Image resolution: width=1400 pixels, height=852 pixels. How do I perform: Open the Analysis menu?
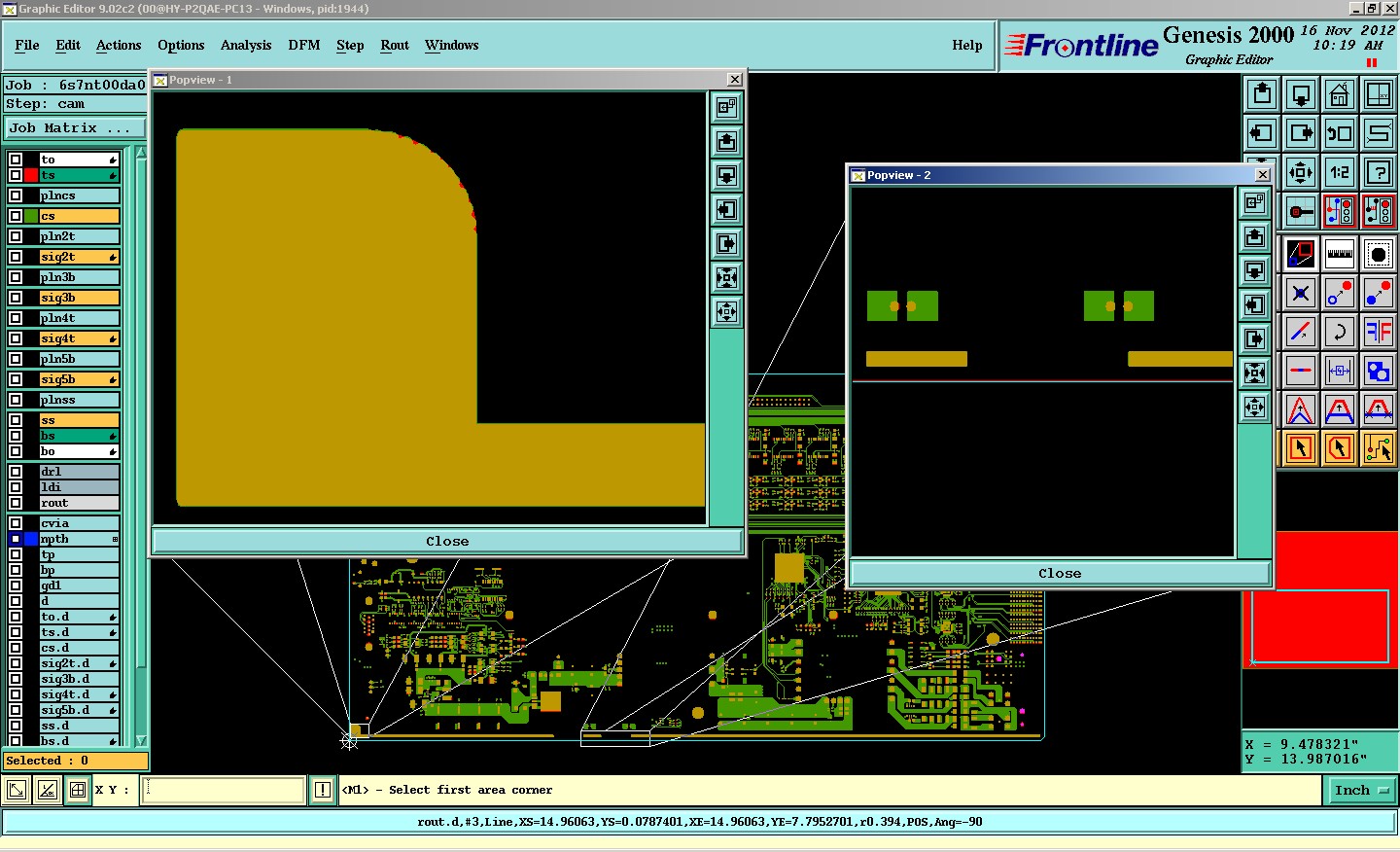246,45
